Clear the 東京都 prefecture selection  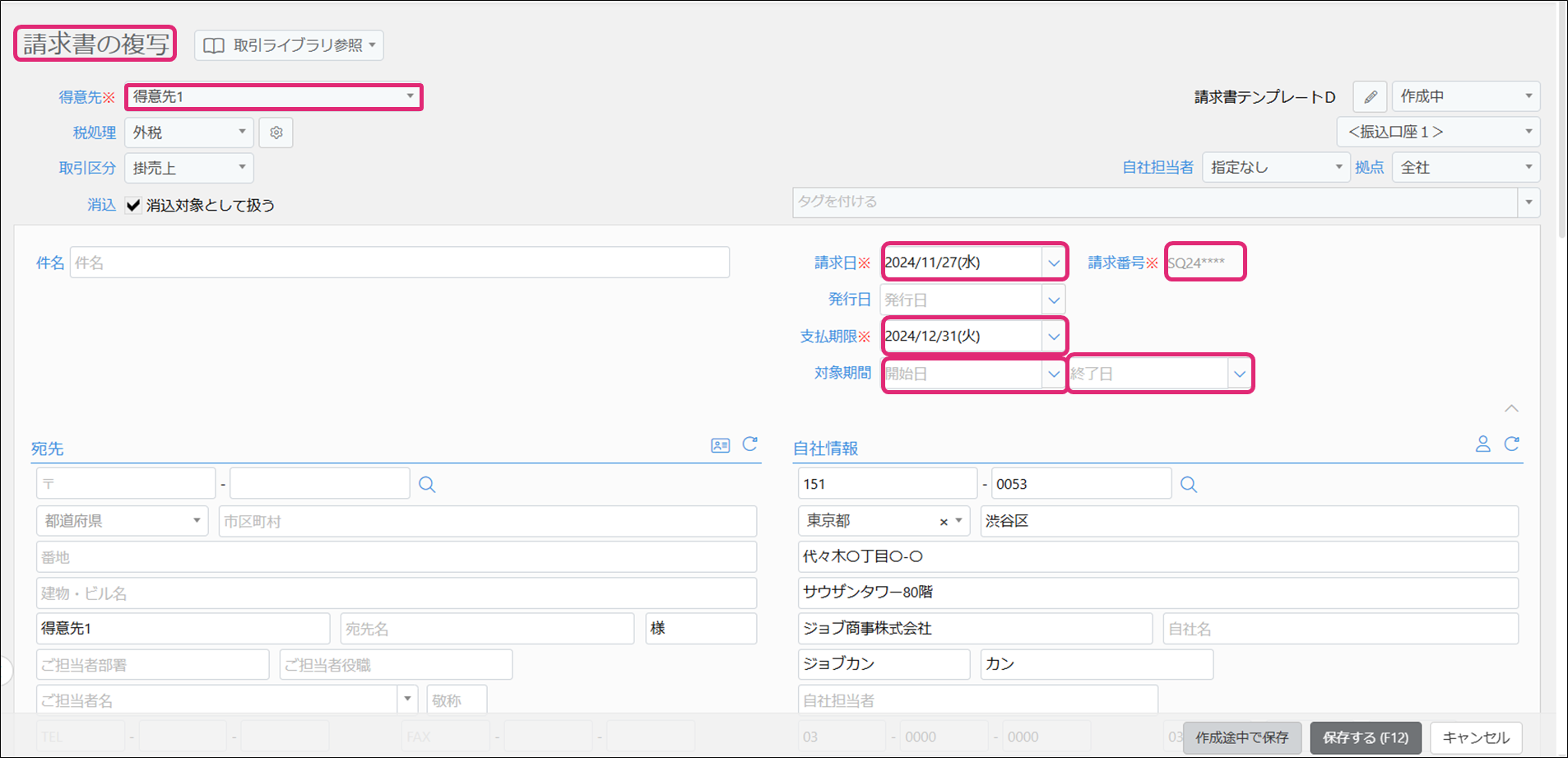coord(944,522)
